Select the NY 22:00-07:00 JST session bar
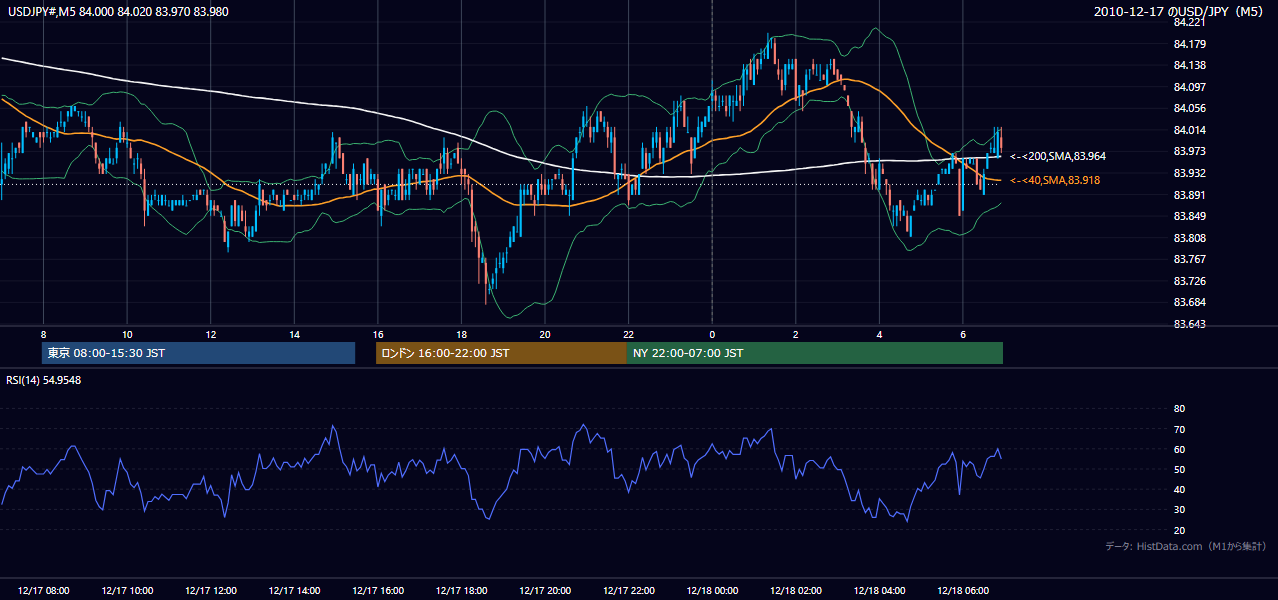This screenshot has width=1278, height=600. click(x=815, y=353)
